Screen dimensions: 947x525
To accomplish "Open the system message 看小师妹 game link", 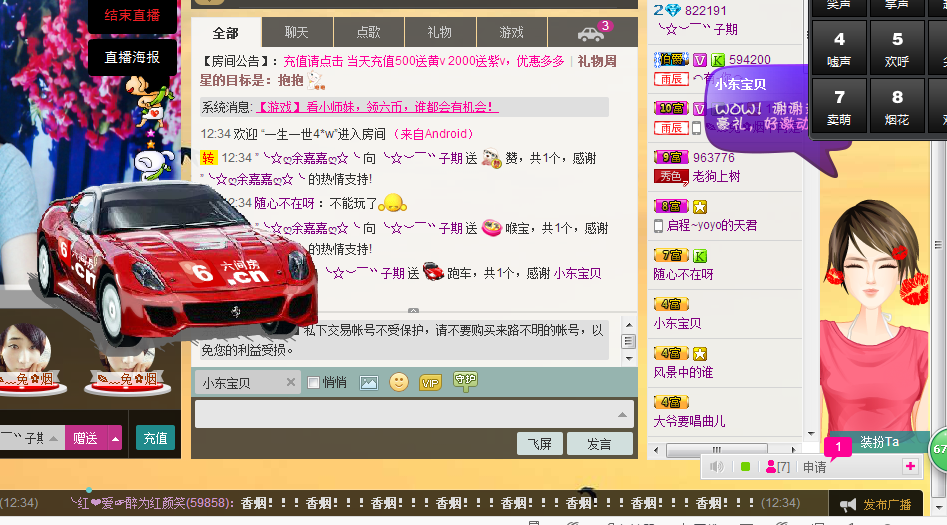I will [377, 107].
